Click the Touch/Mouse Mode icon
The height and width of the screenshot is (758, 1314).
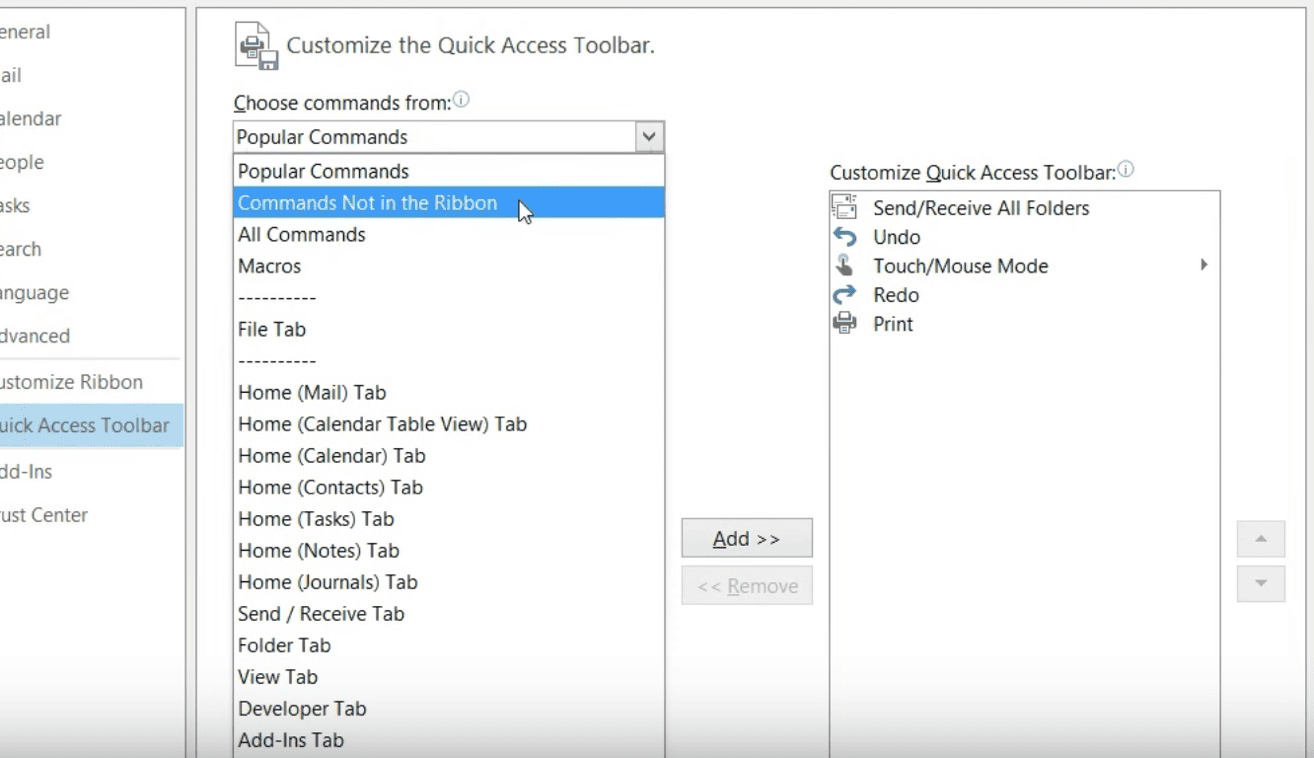click(x=845, y=266)
